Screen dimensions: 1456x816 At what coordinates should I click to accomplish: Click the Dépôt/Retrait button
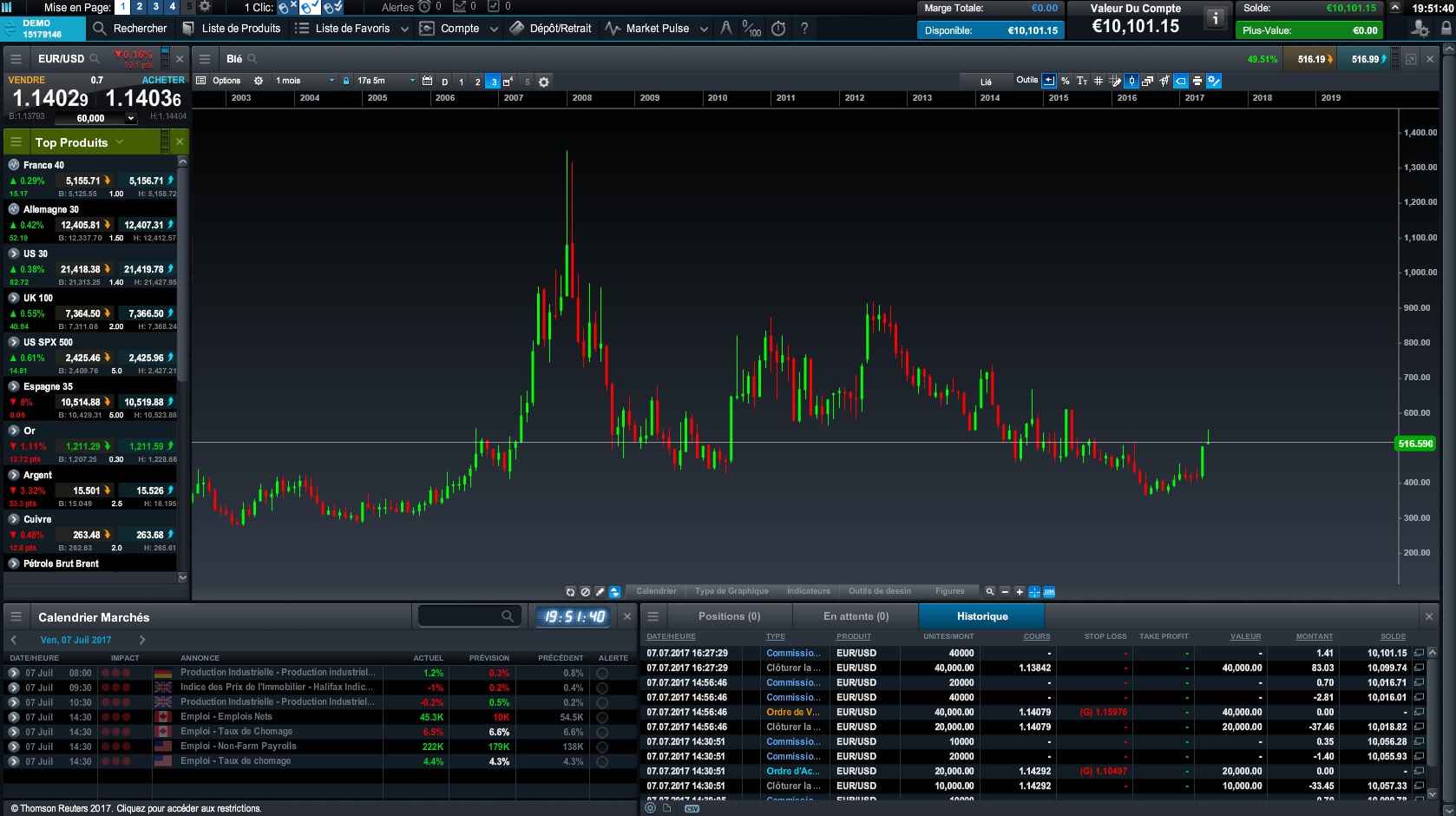click(x=550, y=29)
